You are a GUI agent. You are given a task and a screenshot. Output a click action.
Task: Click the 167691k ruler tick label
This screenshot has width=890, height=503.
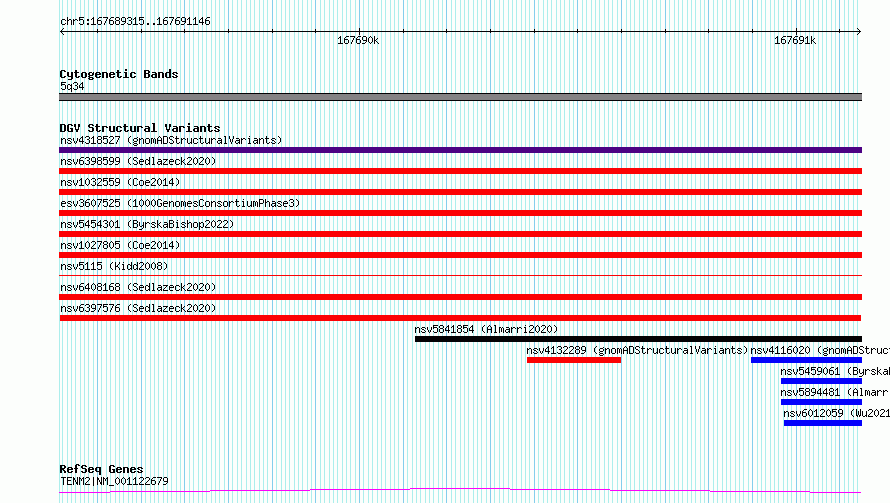(795, 40)
